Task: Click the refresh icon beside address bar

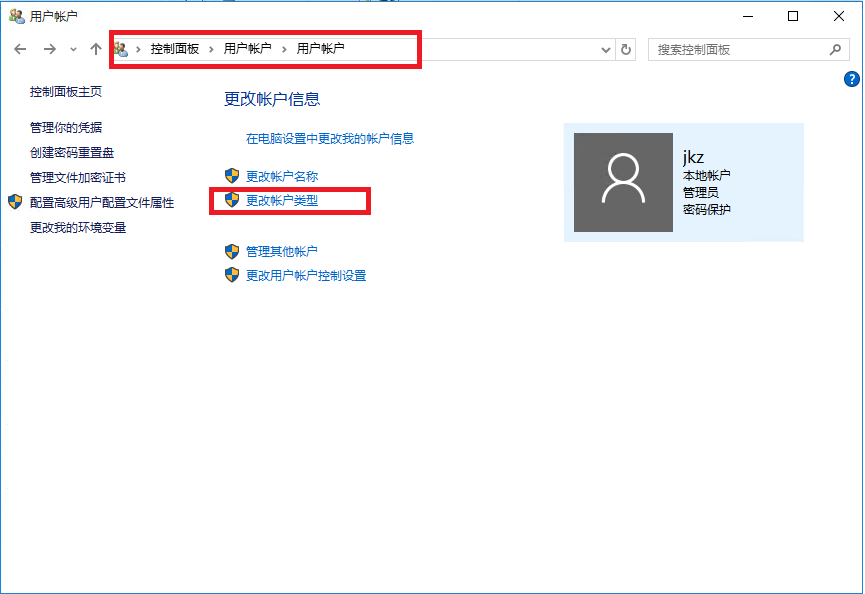Action: pos(625,48)
